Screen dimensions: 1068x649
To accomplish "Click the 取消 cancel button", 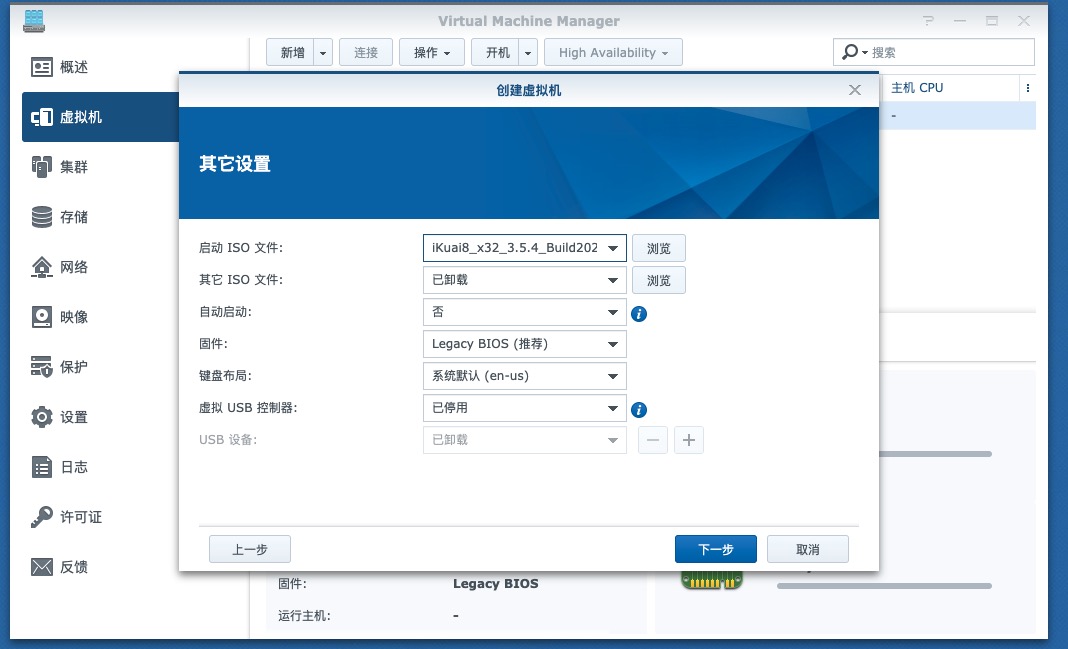I will 808,549.
